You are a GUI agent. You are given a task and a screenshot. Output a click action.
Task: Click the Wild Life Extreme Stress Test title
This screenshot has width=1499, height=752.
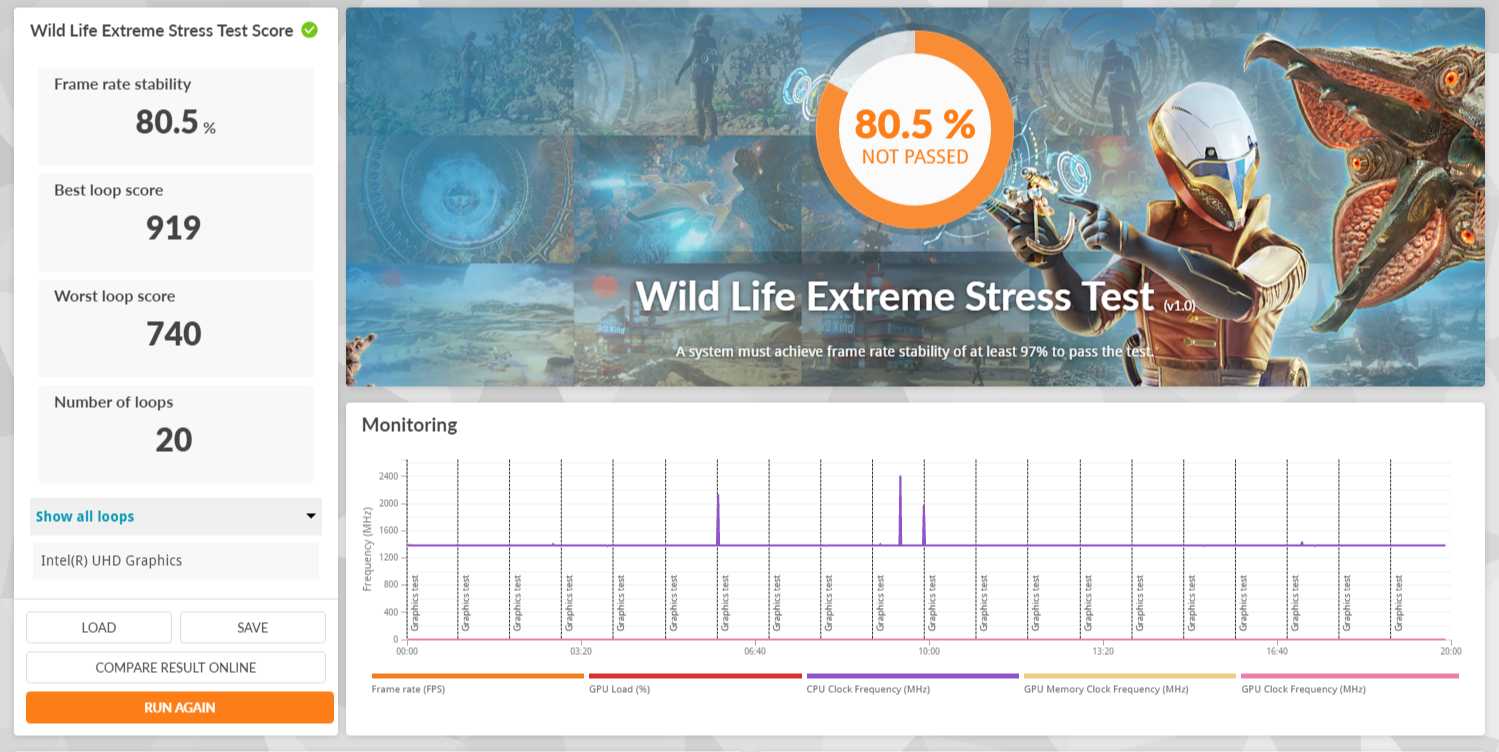pos(895,297)
